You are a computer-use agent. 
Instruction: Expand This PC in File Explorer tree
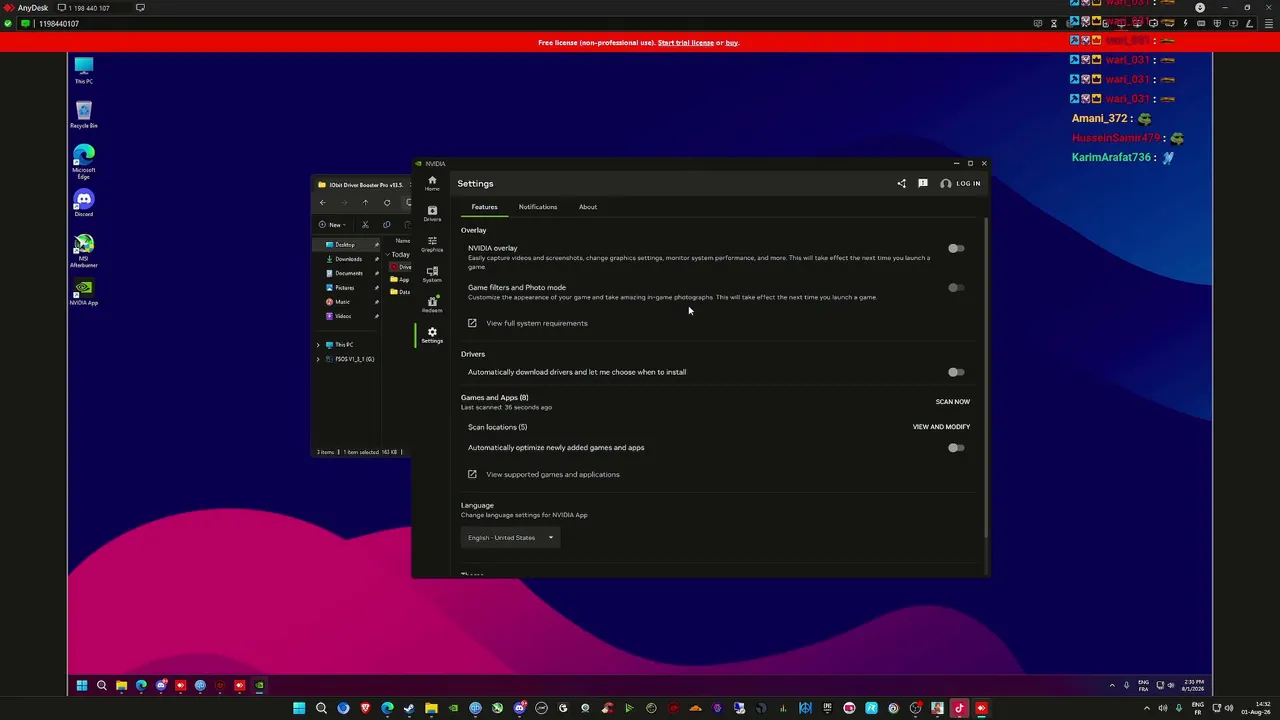(318, 345)
